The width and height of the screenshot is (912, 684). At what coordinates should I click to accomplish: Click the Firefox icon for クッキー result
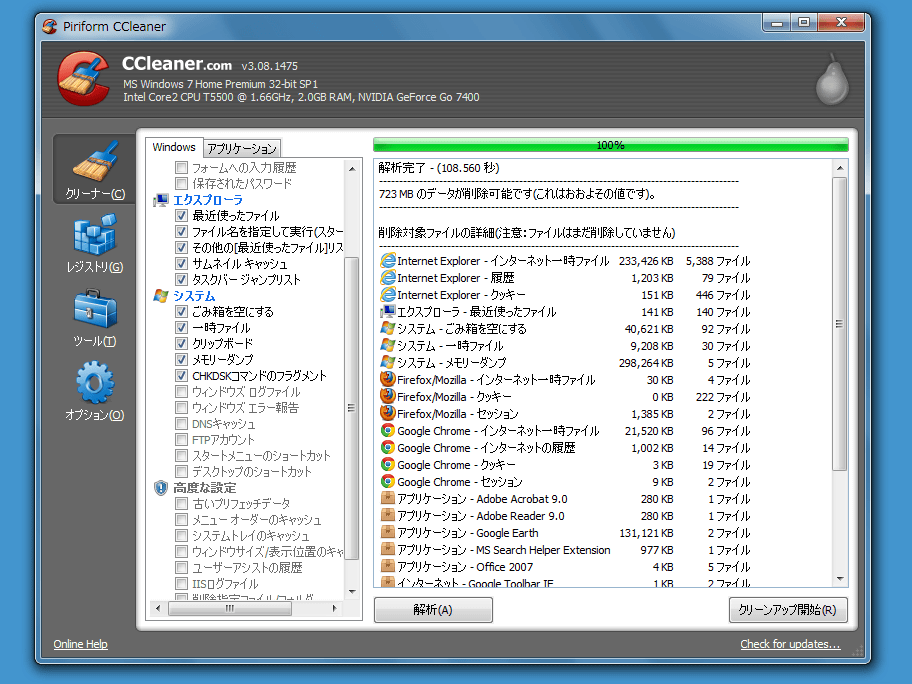click(387, 396)
